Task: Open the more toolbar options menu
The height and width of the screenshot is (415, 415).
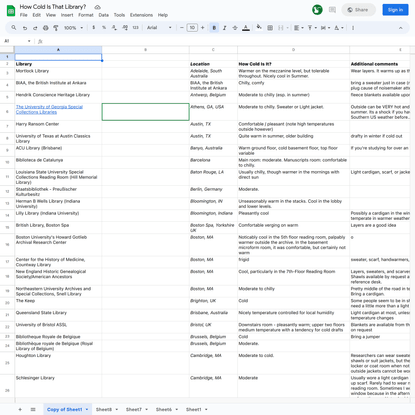Action: tap(353, 28)
